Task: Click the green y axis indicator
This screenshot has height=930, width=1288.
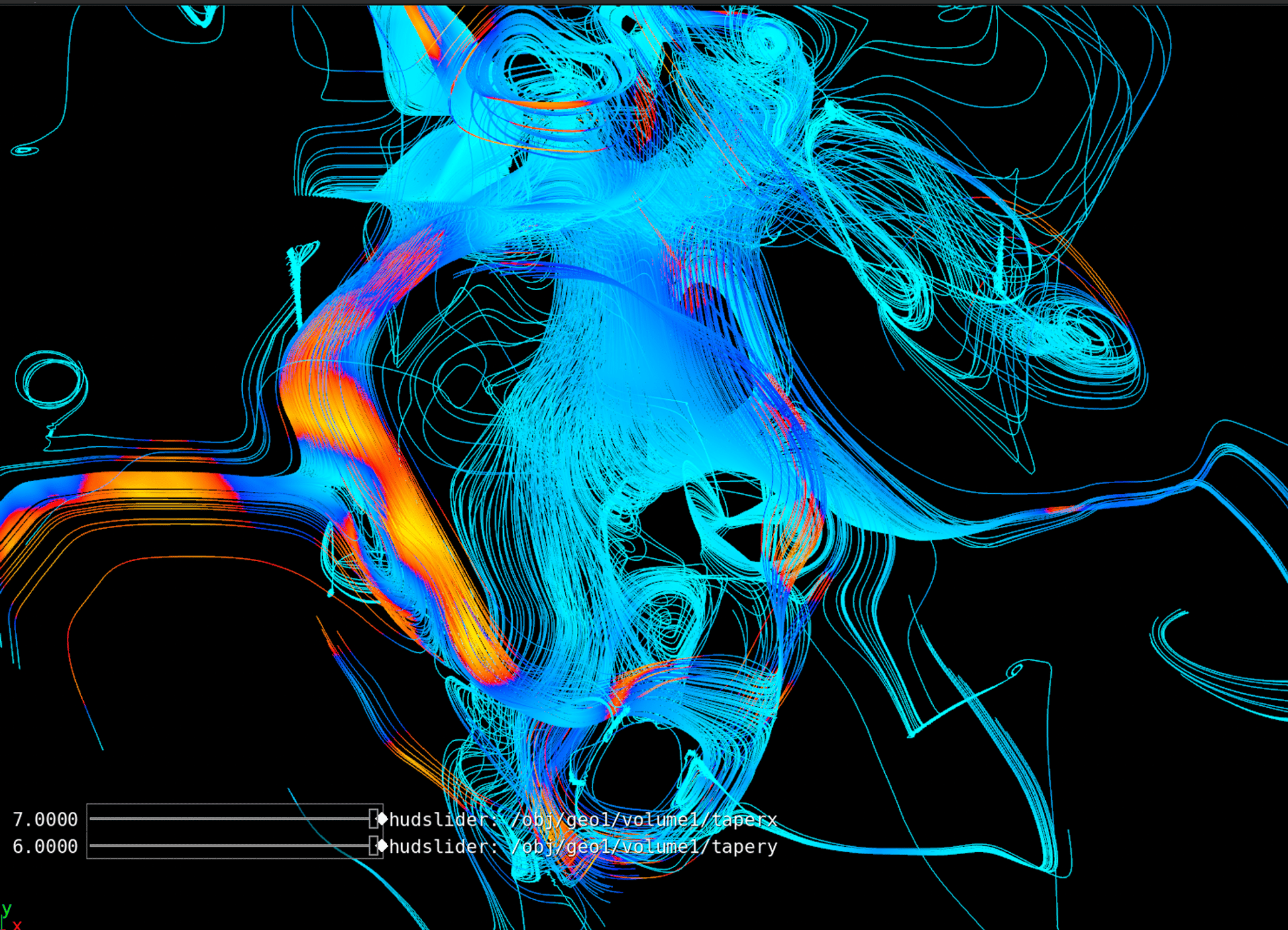Action: 6,909
